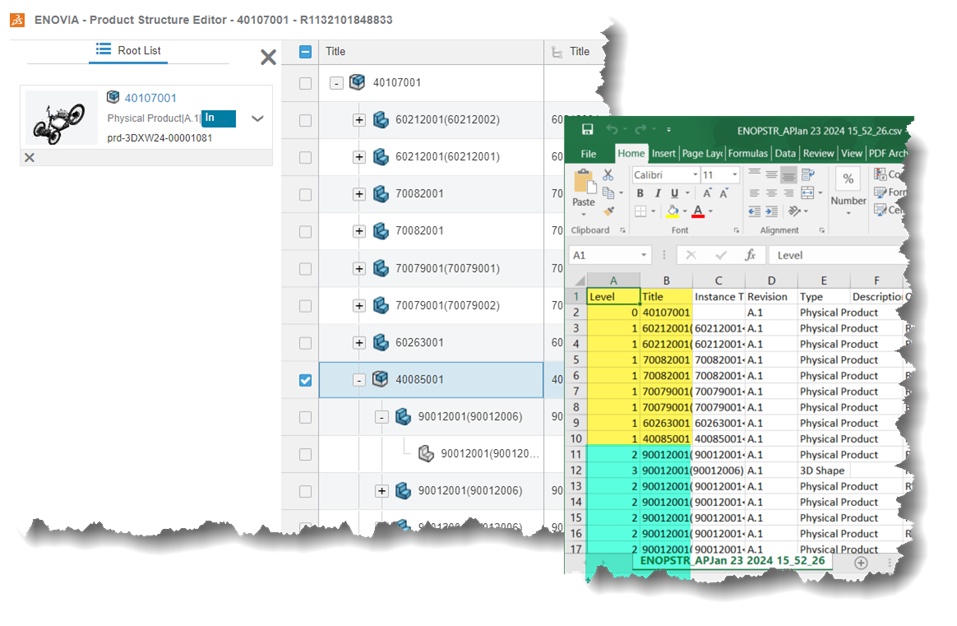
Task: Open the Excel View tab
Action: [x=851, y=154]
